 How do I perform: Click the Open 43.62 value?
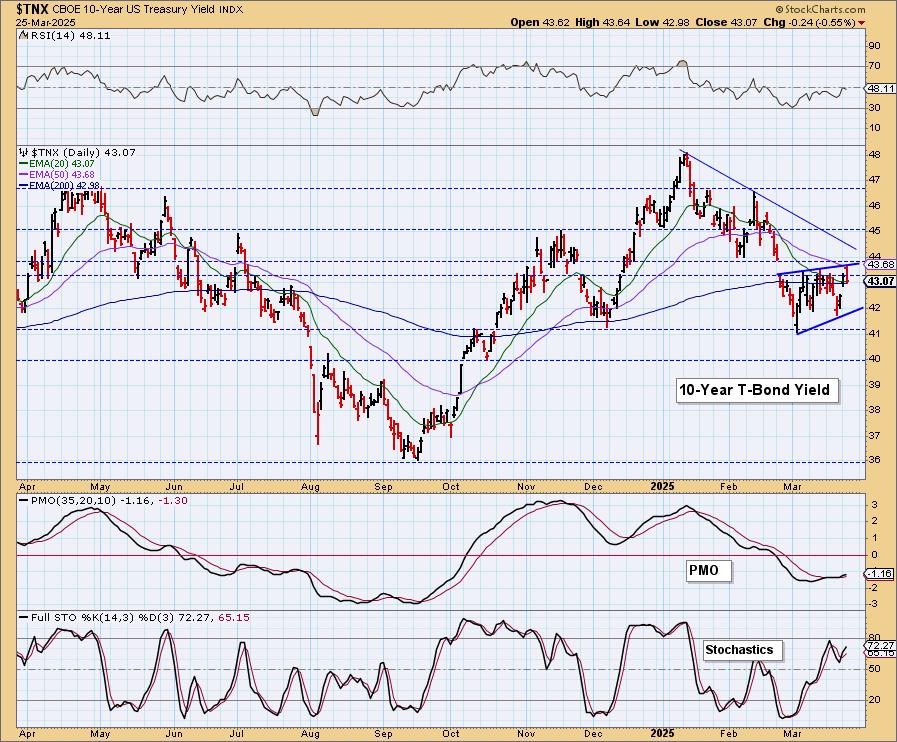tap(540, 22)
